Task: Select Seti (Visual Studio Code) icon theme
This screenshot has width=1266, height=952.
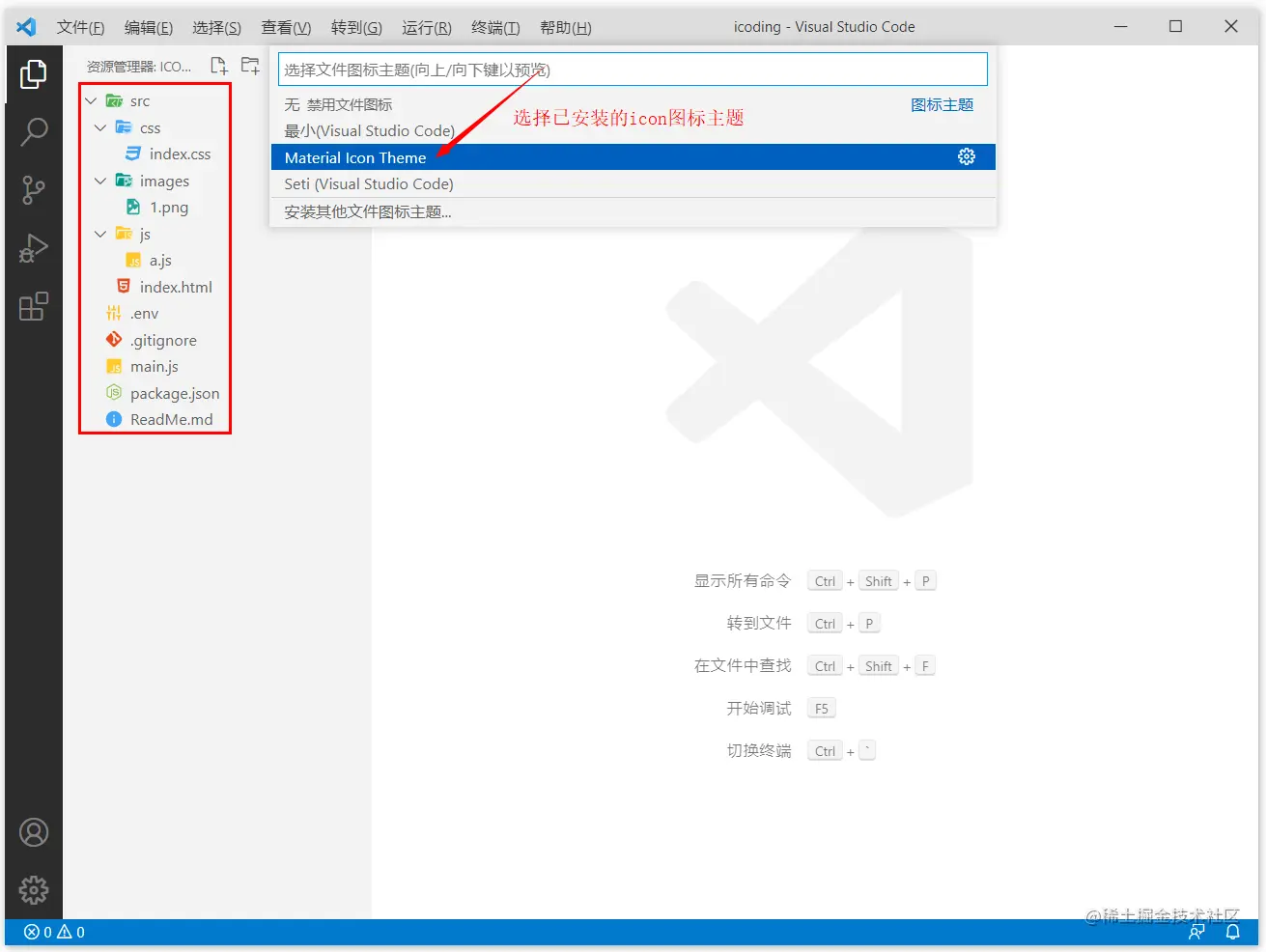Action: click(633, 183)
